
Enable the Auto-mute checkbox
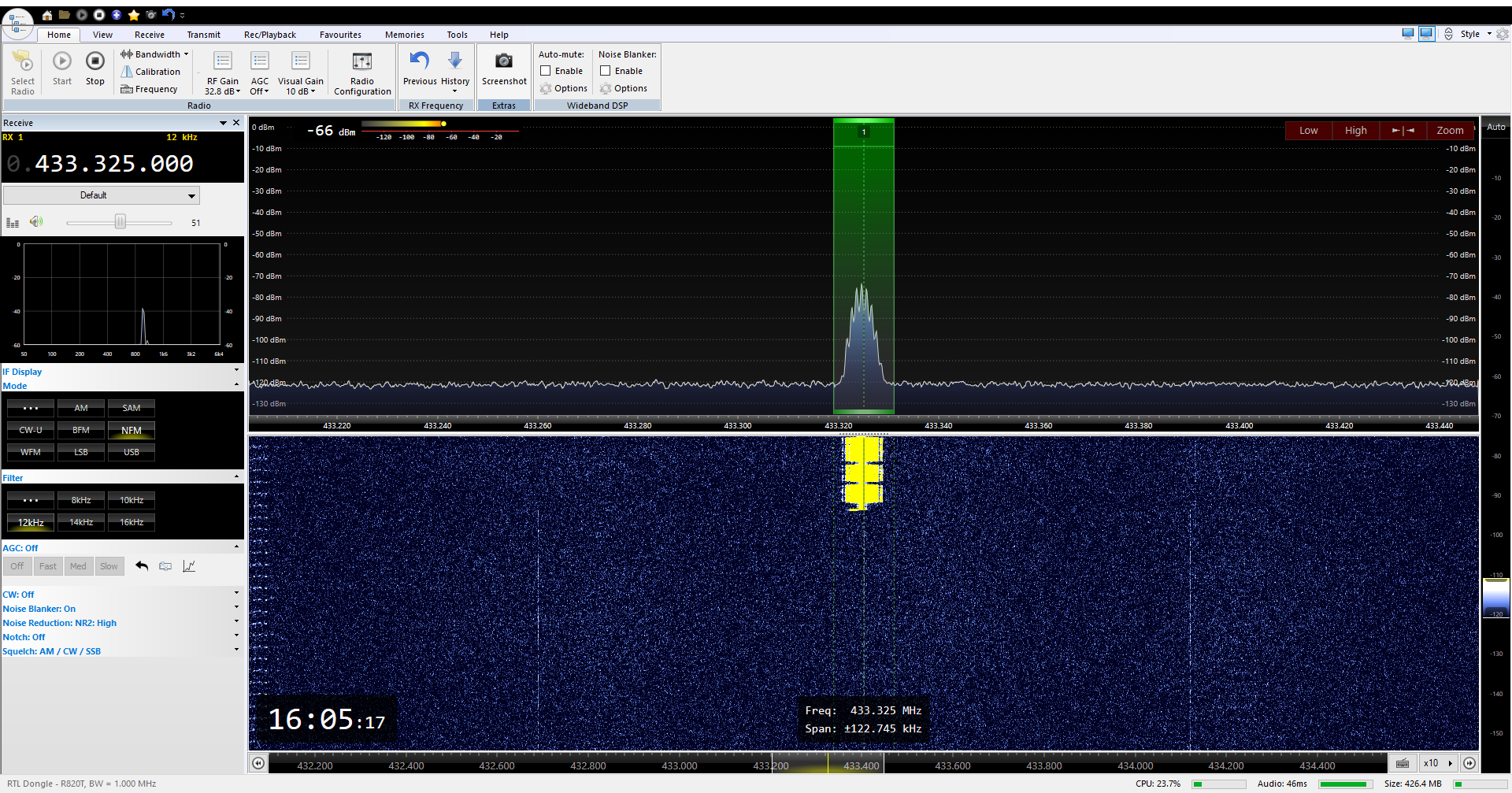coord(546,71)
